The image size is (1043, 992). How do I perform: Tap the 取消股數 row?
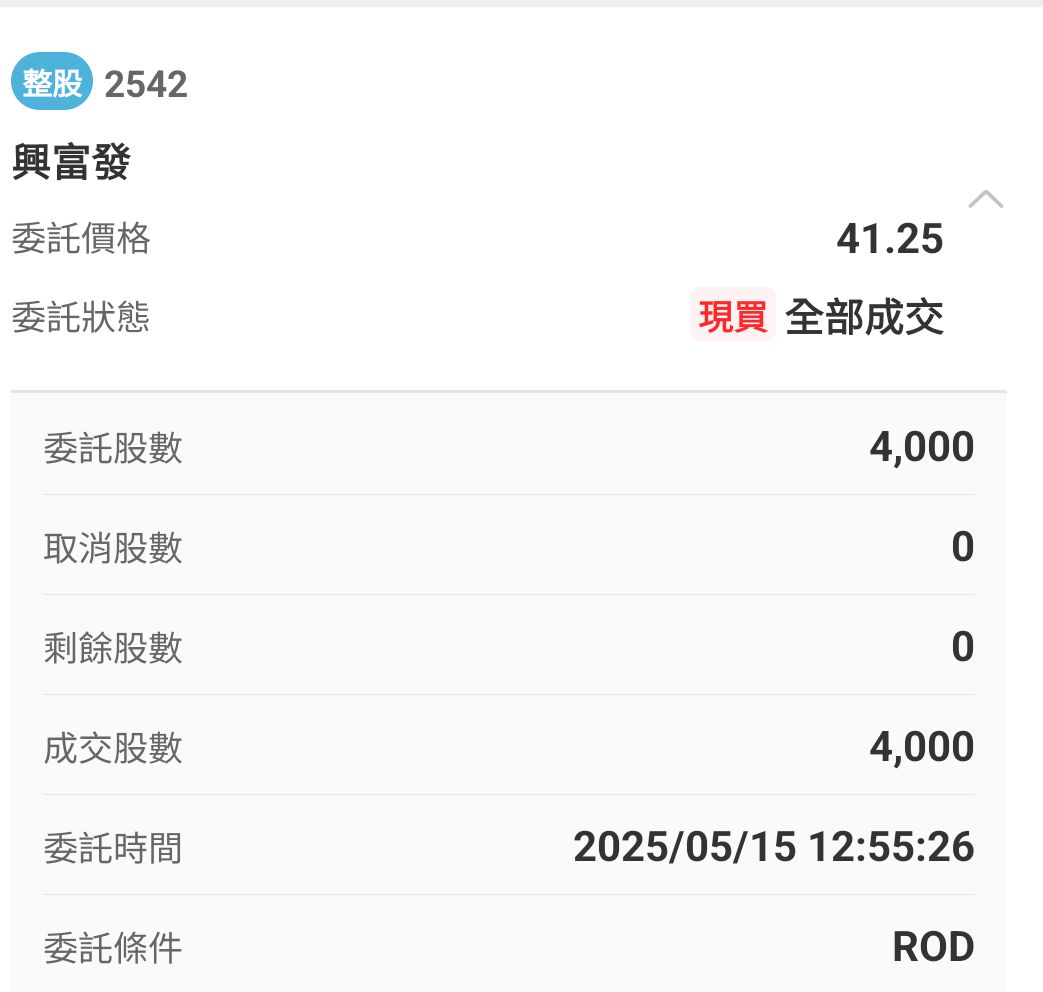[508, 547]
